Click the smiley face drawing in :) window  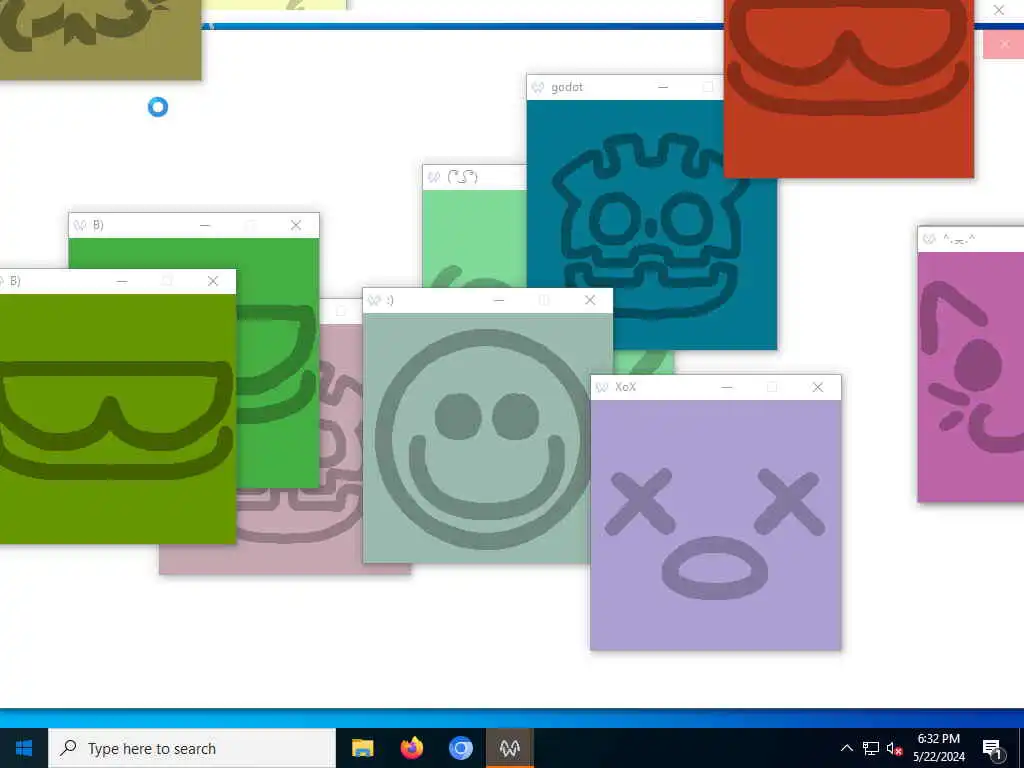pos(483,438)
